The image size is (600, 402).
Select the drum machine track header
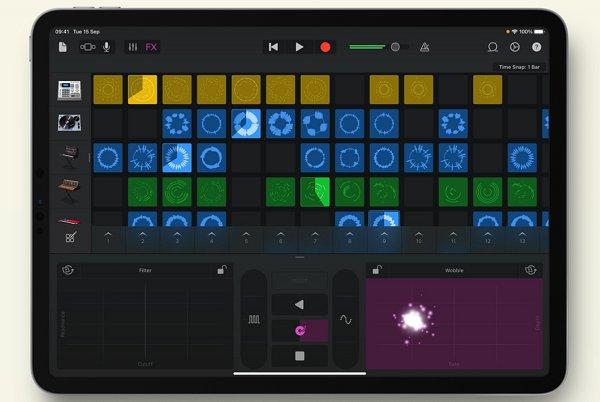point(69,90)
